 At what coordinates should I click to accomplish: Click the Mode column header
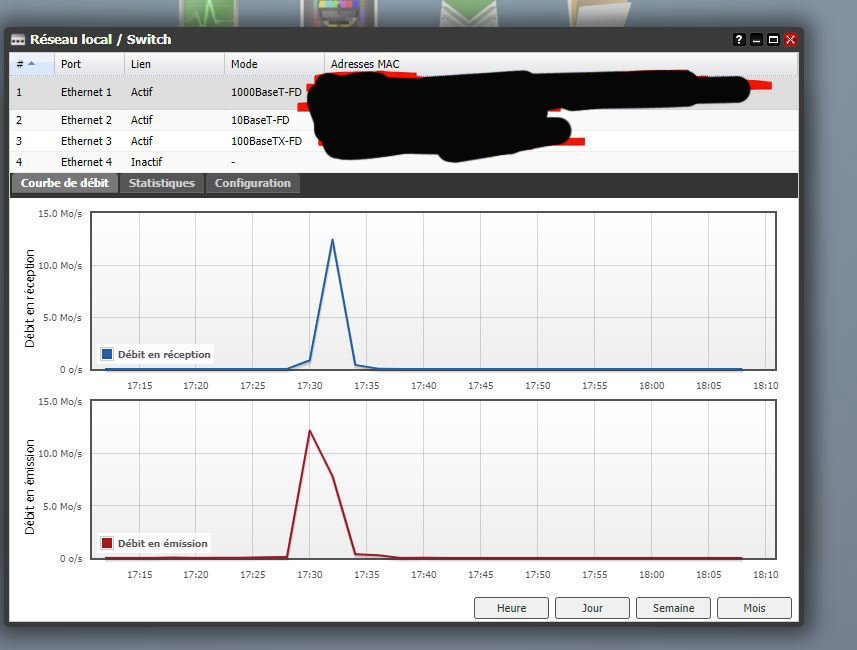[273, 64]
